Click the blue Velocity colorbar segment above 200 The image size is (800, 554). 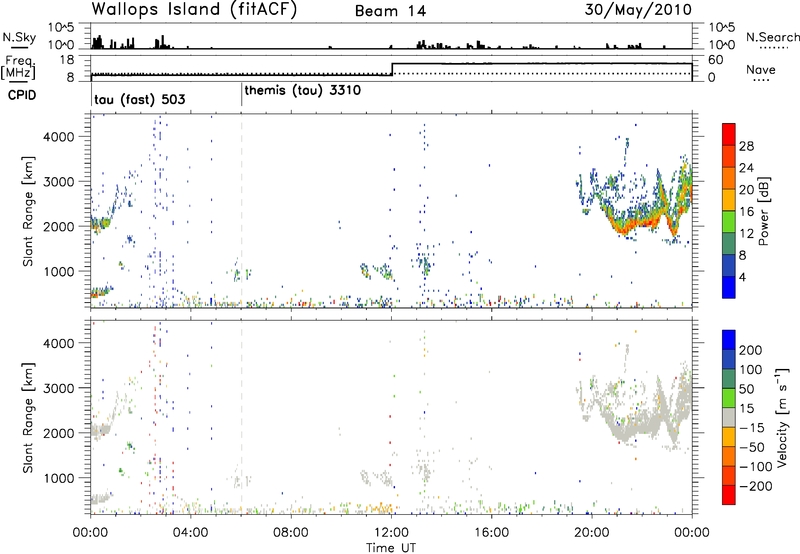[729, 340]
